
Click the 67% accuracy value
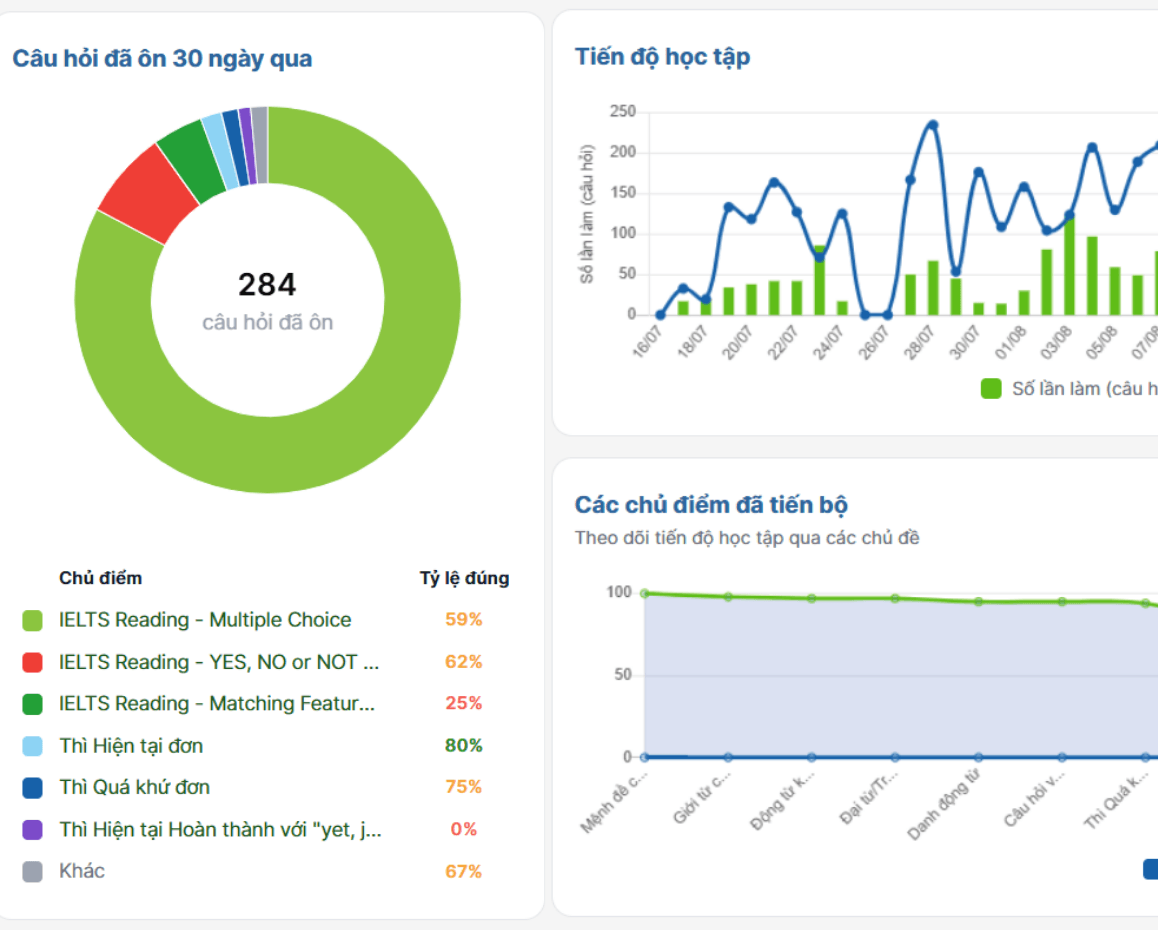[463, 872]
